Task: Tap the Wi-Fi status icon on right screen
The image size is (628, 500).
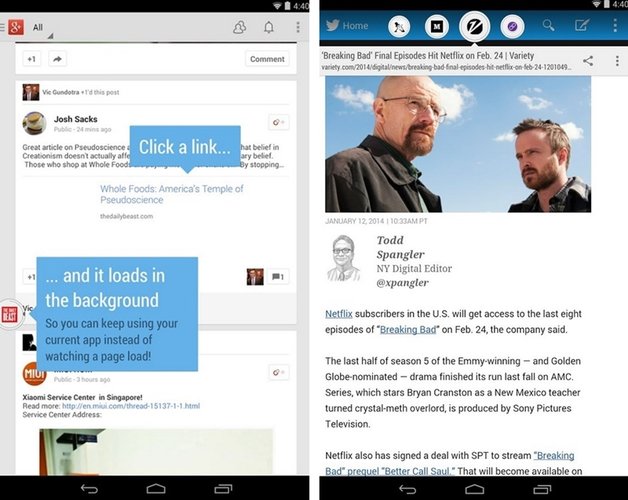Action: pyautogui.click(x=597, y=4)
